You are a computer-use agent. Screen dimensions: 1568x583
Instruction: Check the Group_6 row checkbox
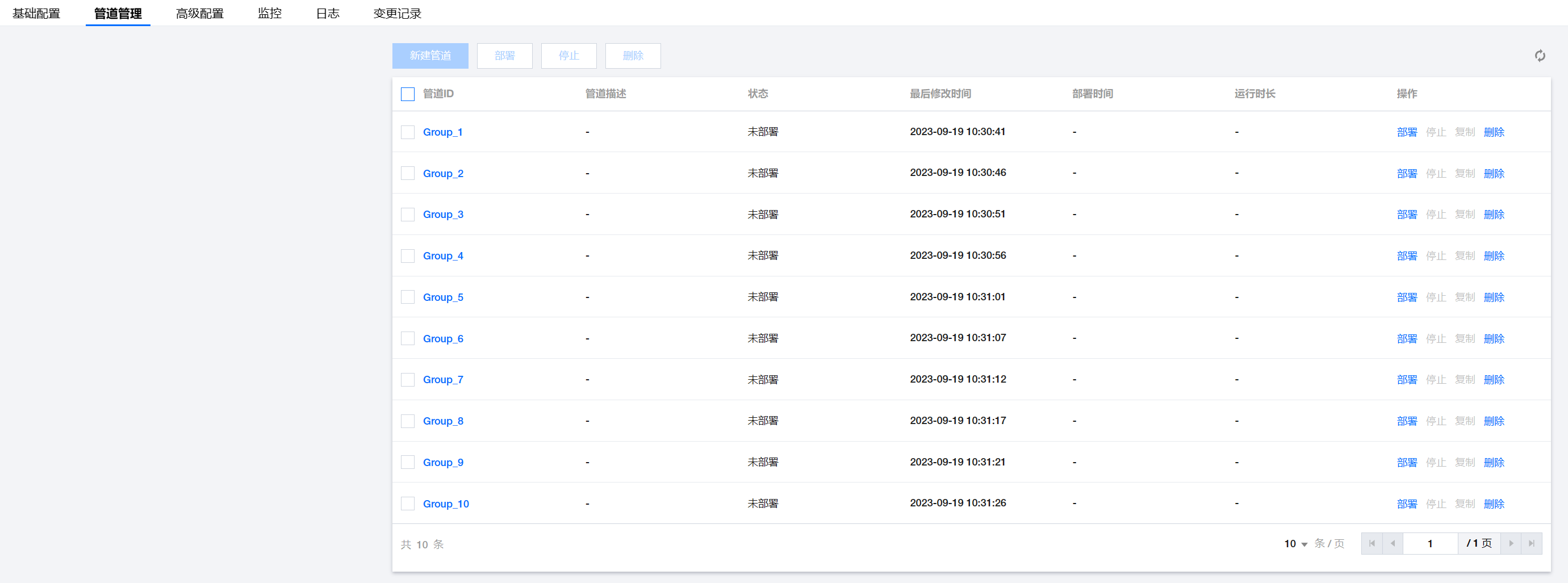pyautogui.click(x=408, y=338)
